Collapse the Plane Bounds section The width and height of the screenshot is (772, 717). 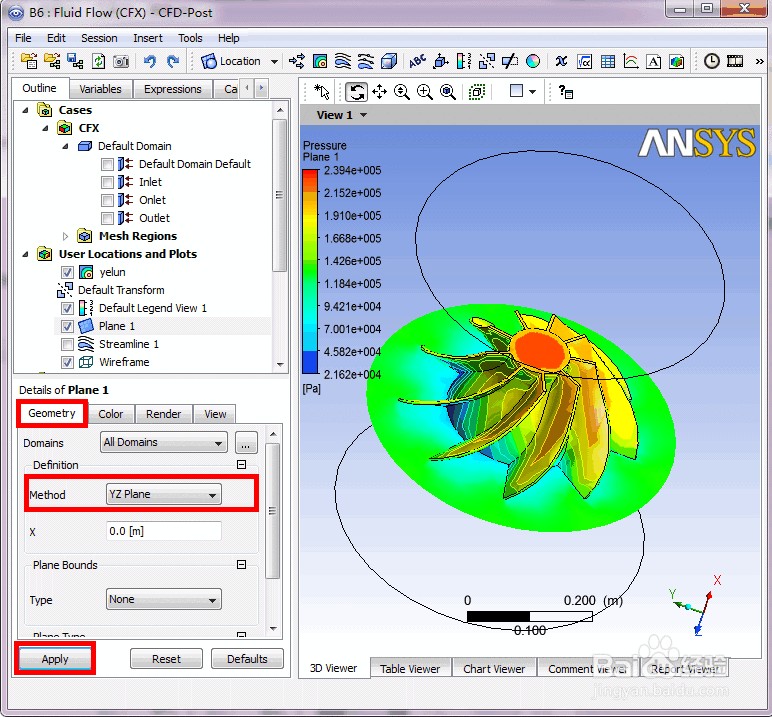pos(241,564)
